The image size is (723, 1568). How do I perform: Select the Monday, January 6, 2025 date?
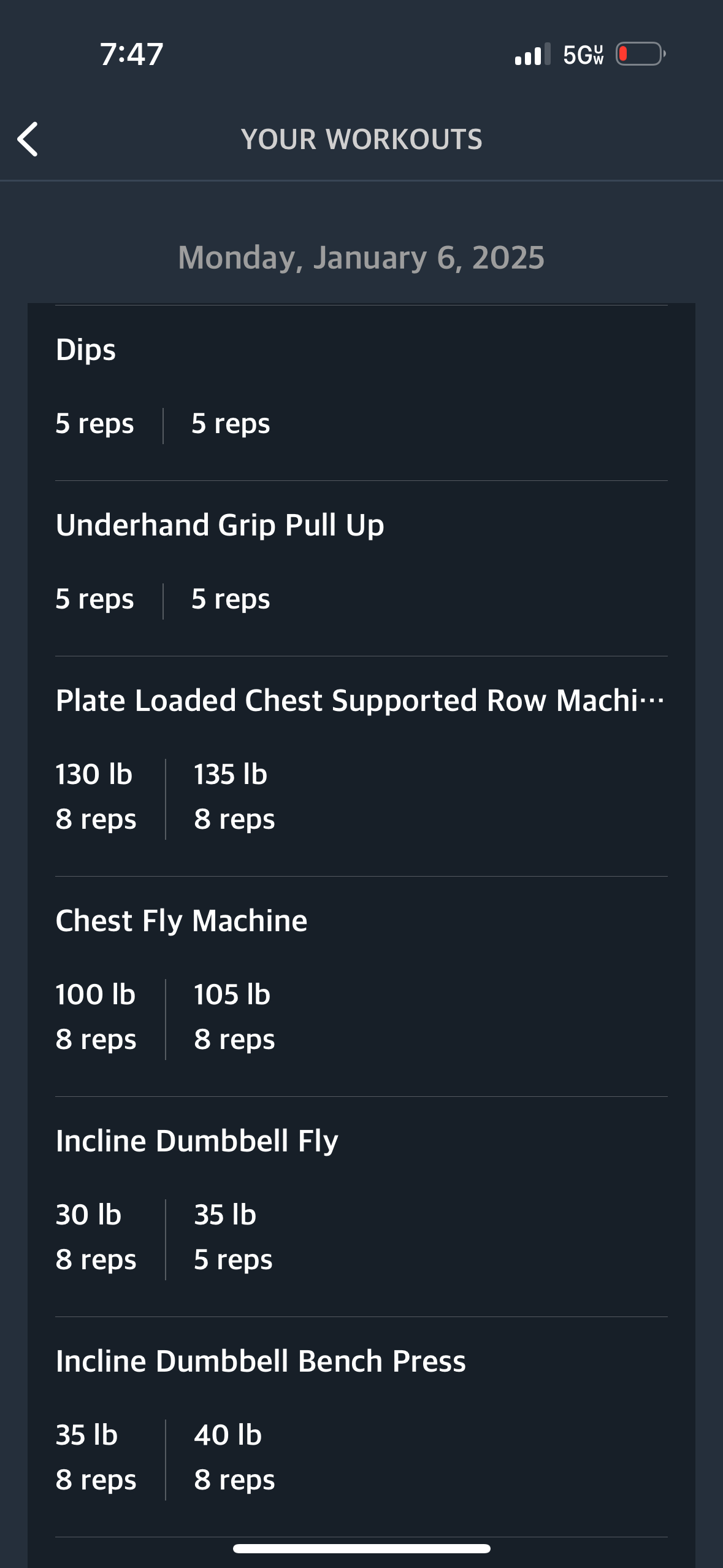tap(361, 257)
